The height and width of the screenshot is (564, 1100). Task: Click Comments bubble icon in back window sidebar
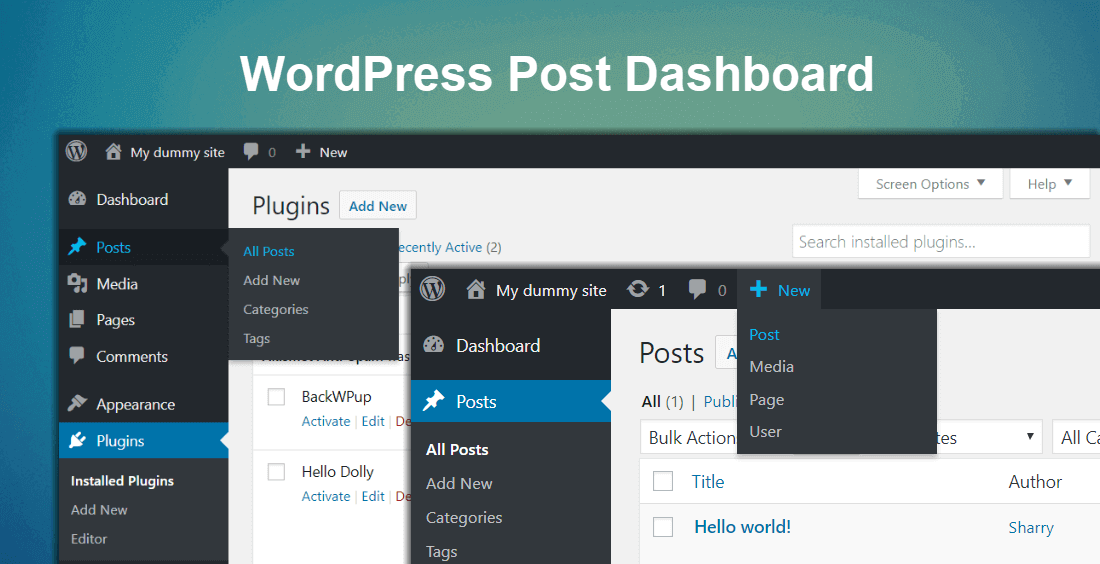click(77, 356)
